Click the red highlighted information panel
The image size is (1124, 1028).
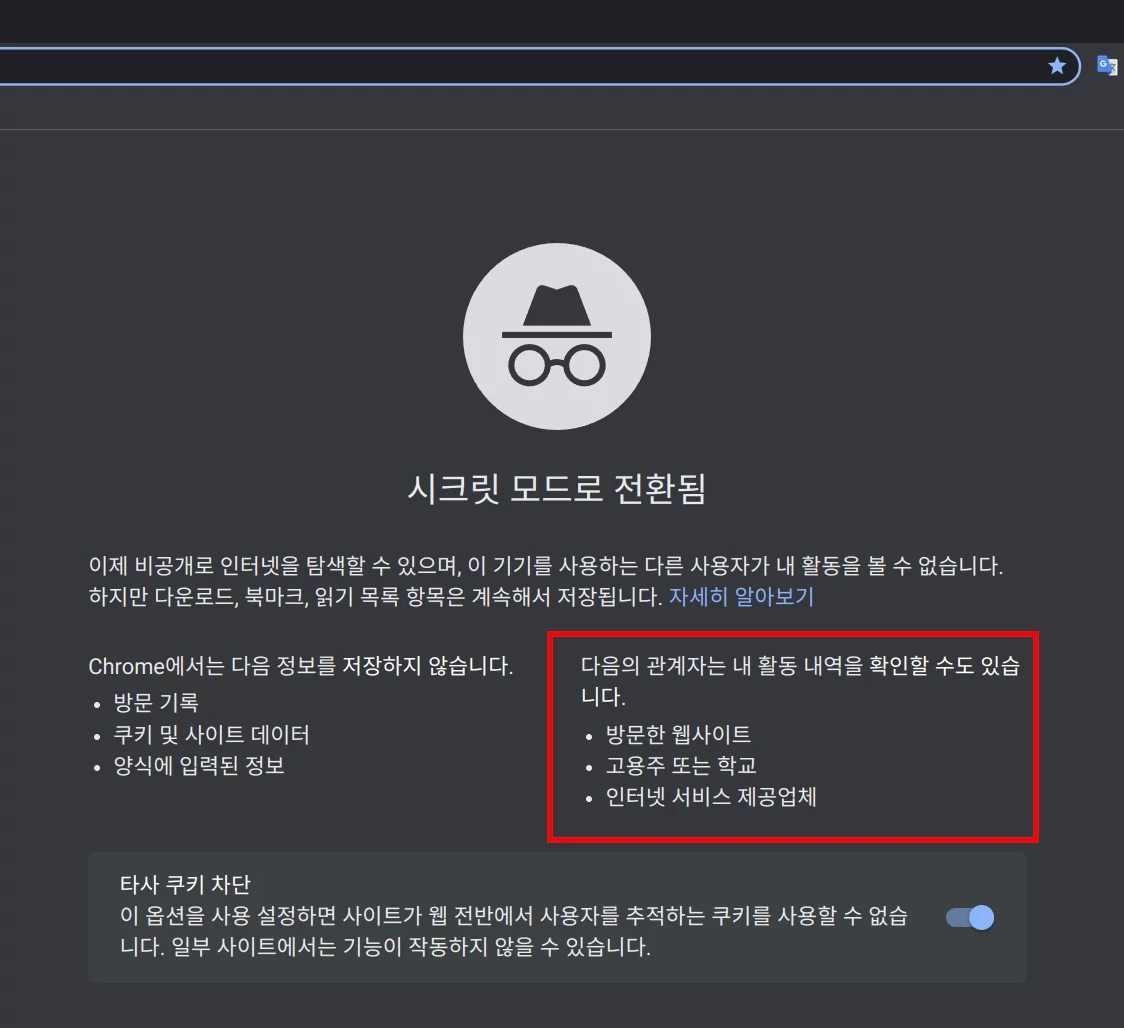793,736
